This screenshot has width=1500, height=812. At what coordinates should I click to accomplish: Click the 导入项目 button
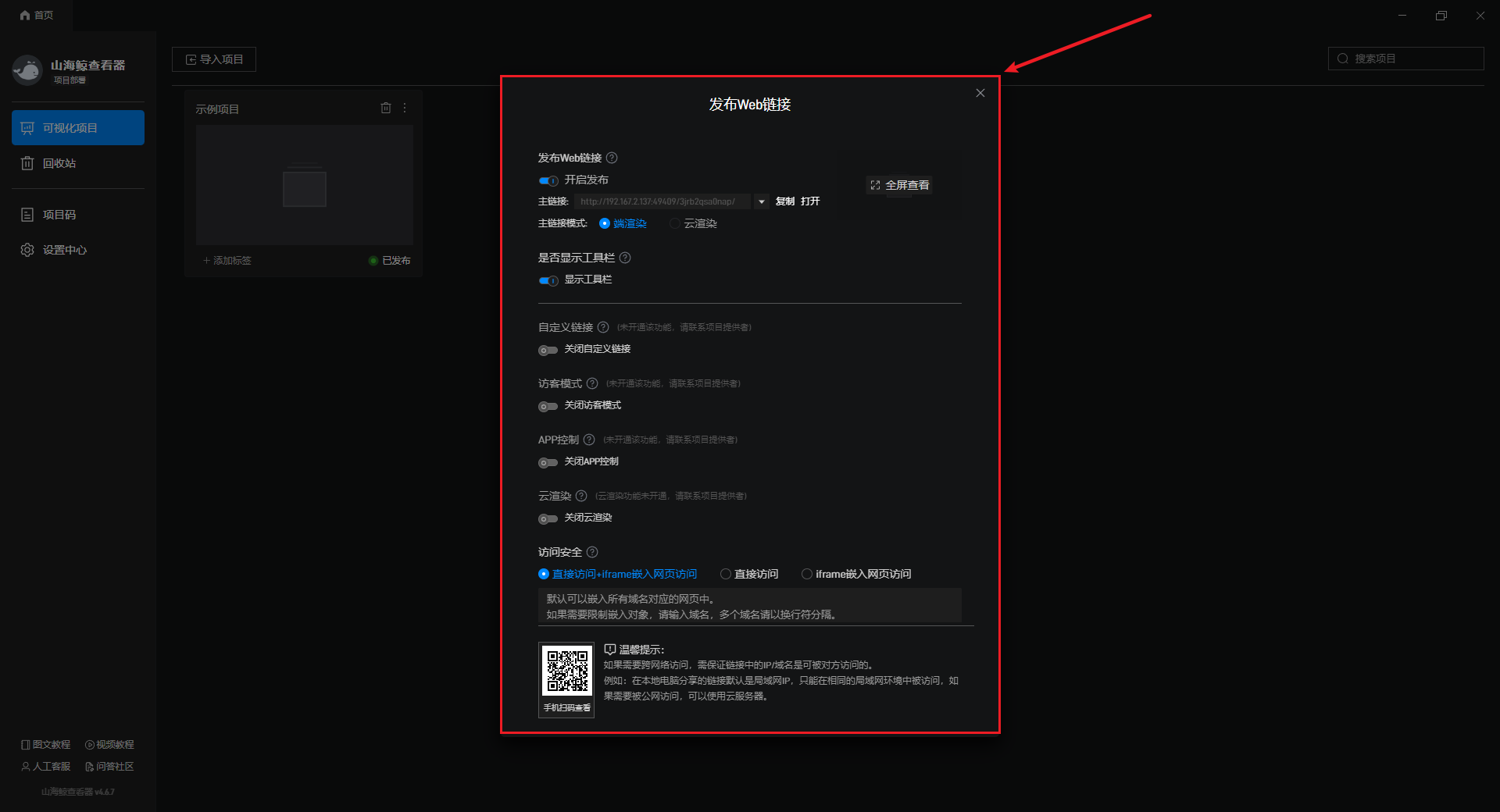tap(214, 59)
